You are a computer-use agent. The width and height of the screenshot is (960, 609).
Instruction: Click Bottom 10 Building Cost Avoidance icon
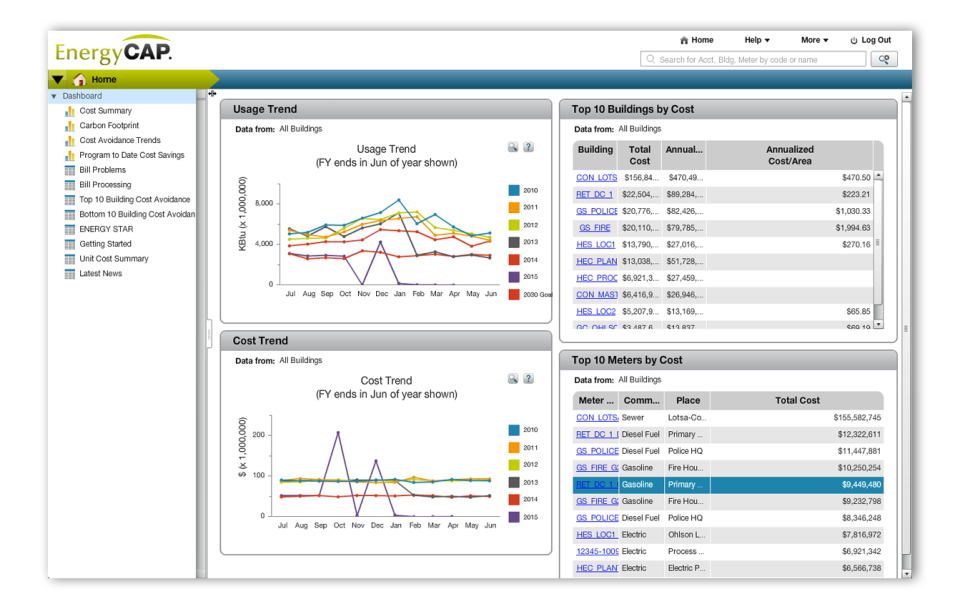70,215
